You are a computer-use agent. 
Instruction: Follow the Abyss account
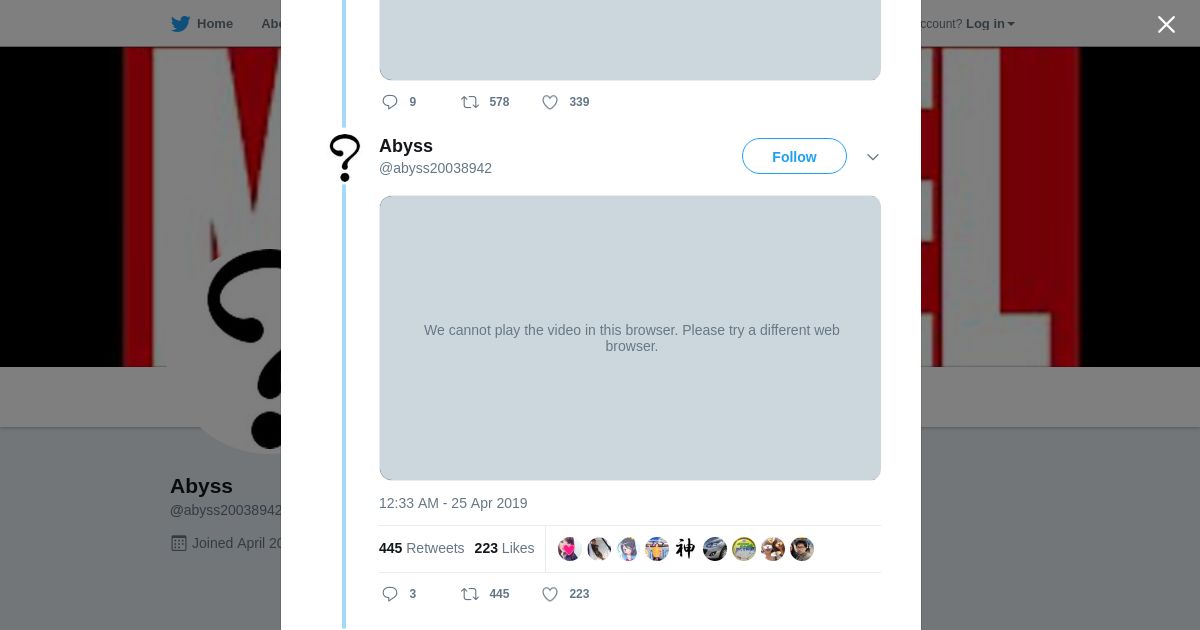point(794,157)
